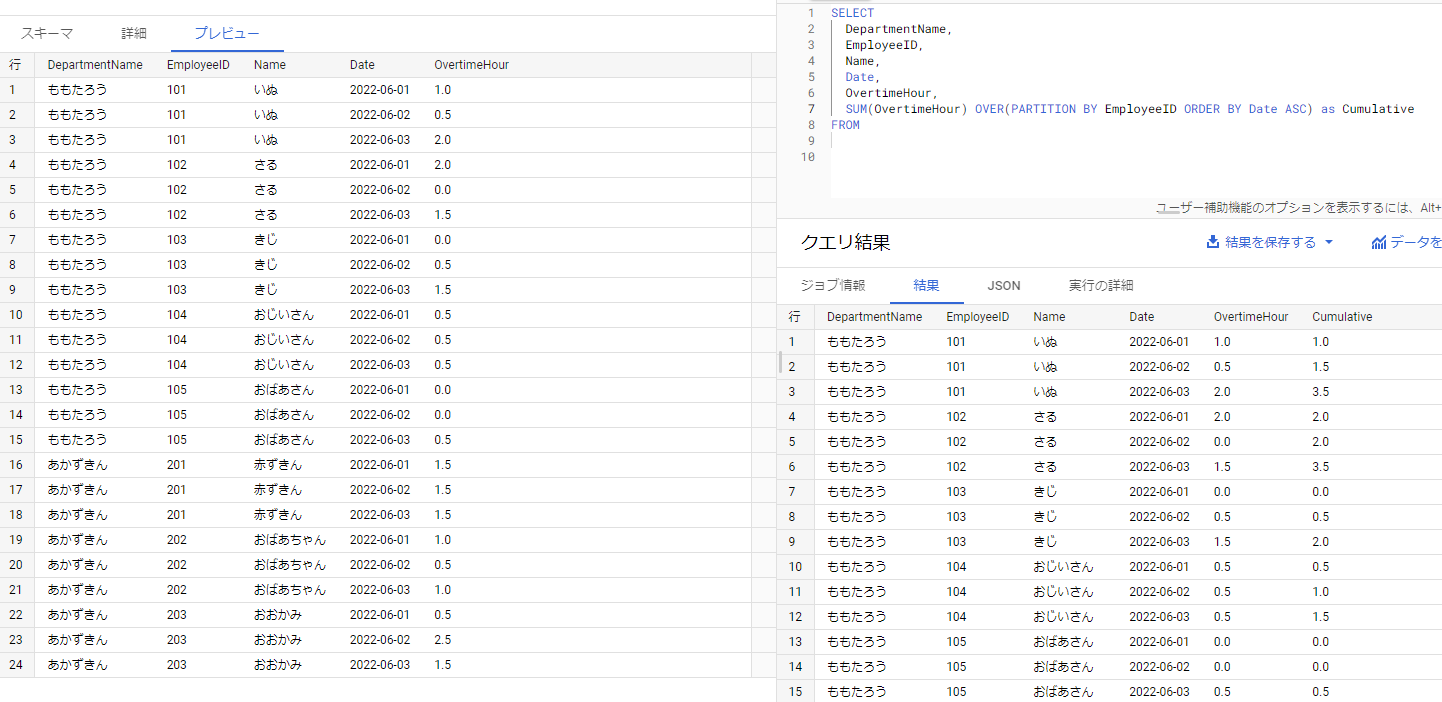Click Cumulative 1.5 in results row 12
Image resolution: width=1442 pixels, height=702 pixels.
click(1321, 617)
